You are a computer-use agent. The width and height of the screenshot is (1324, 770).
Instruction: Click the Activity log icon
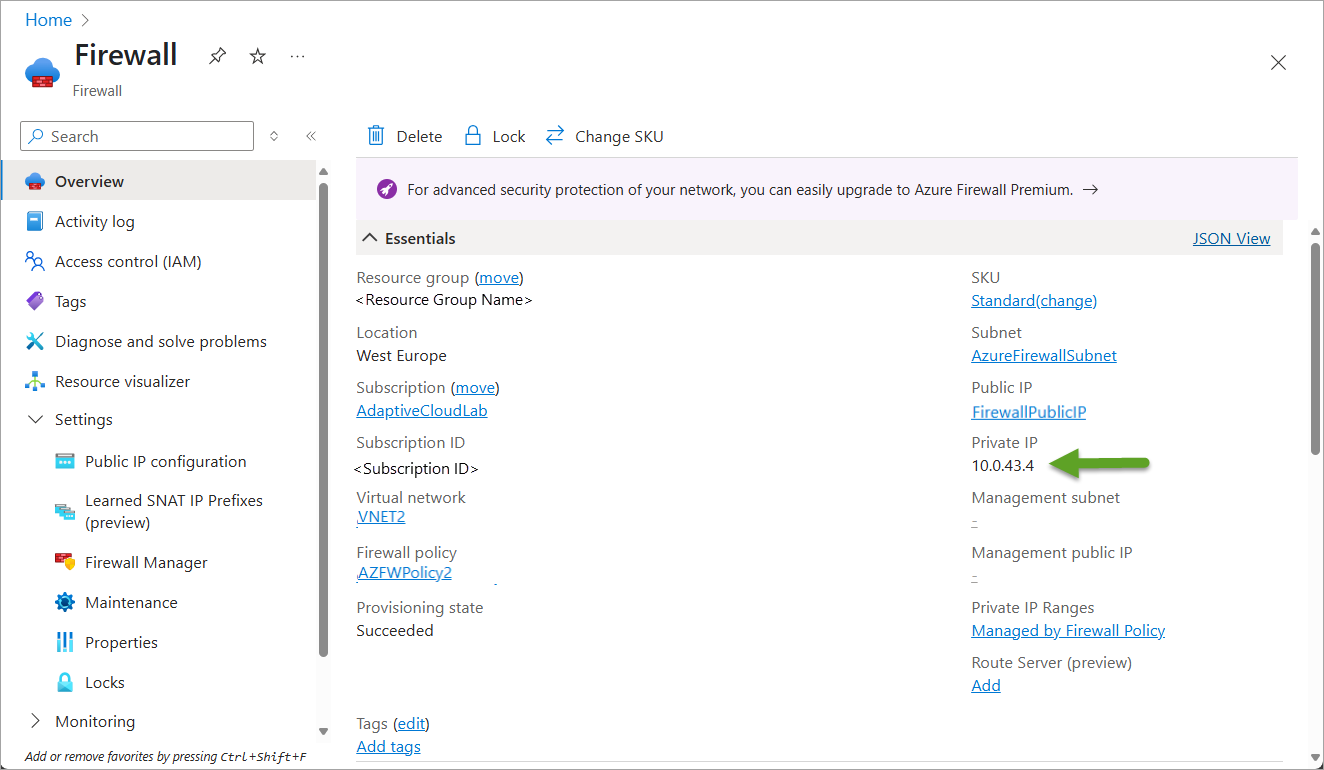pyautogui.click(x=35, y=222)
